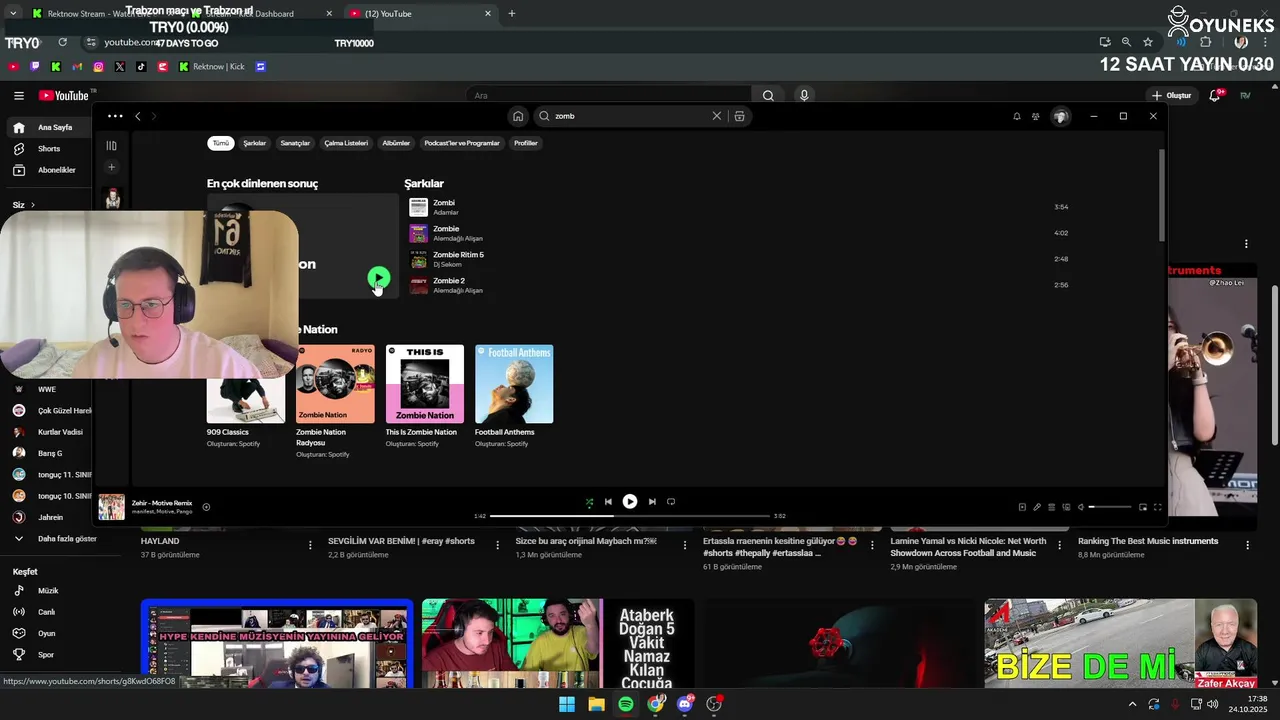Mute Spotify with speaker icon
This screenshot has width=1280, height=720.
(x=1081, y=507)
